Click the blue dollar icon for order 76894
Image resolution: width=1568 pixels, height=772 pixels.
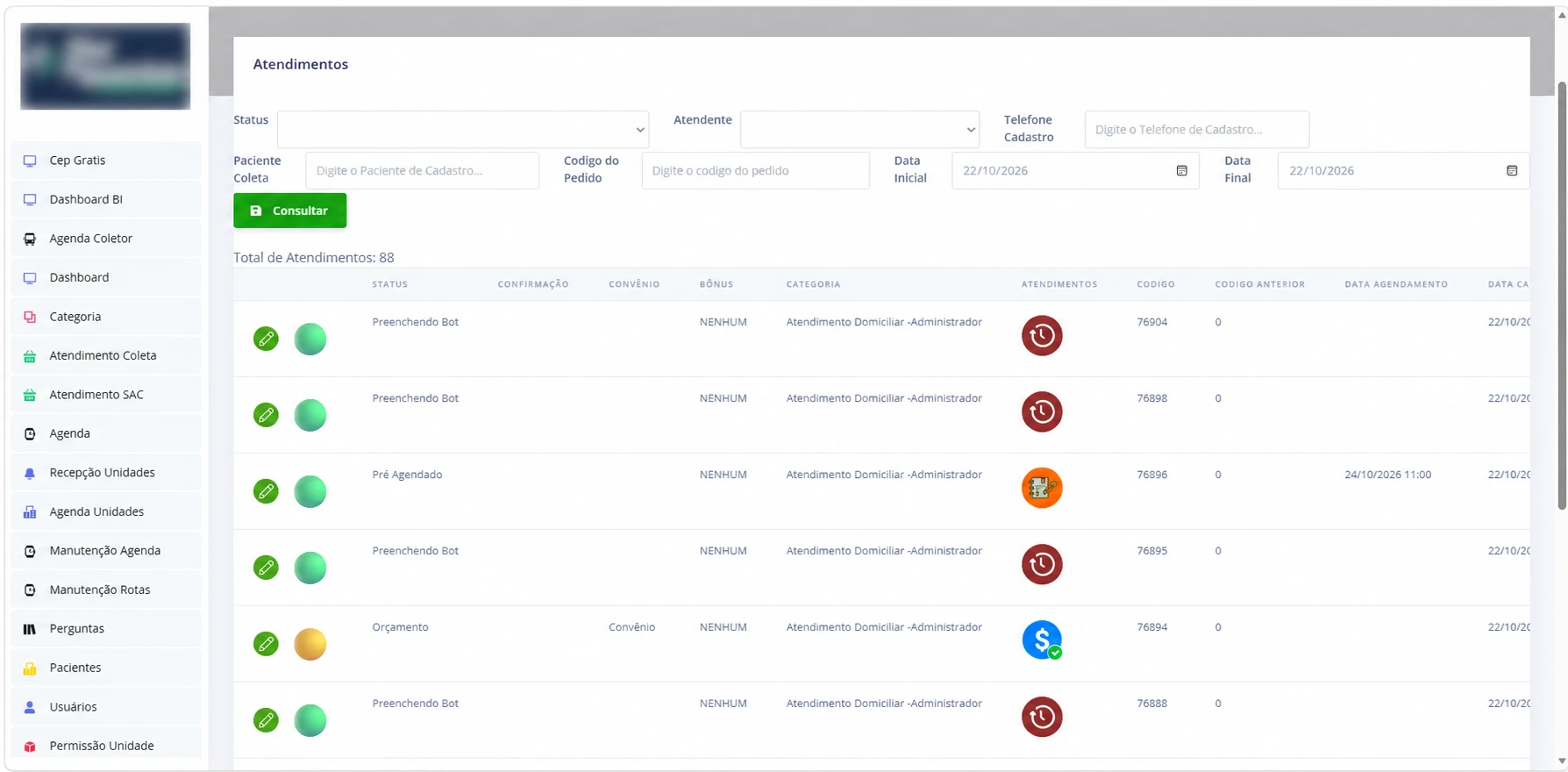point(1042,640)
